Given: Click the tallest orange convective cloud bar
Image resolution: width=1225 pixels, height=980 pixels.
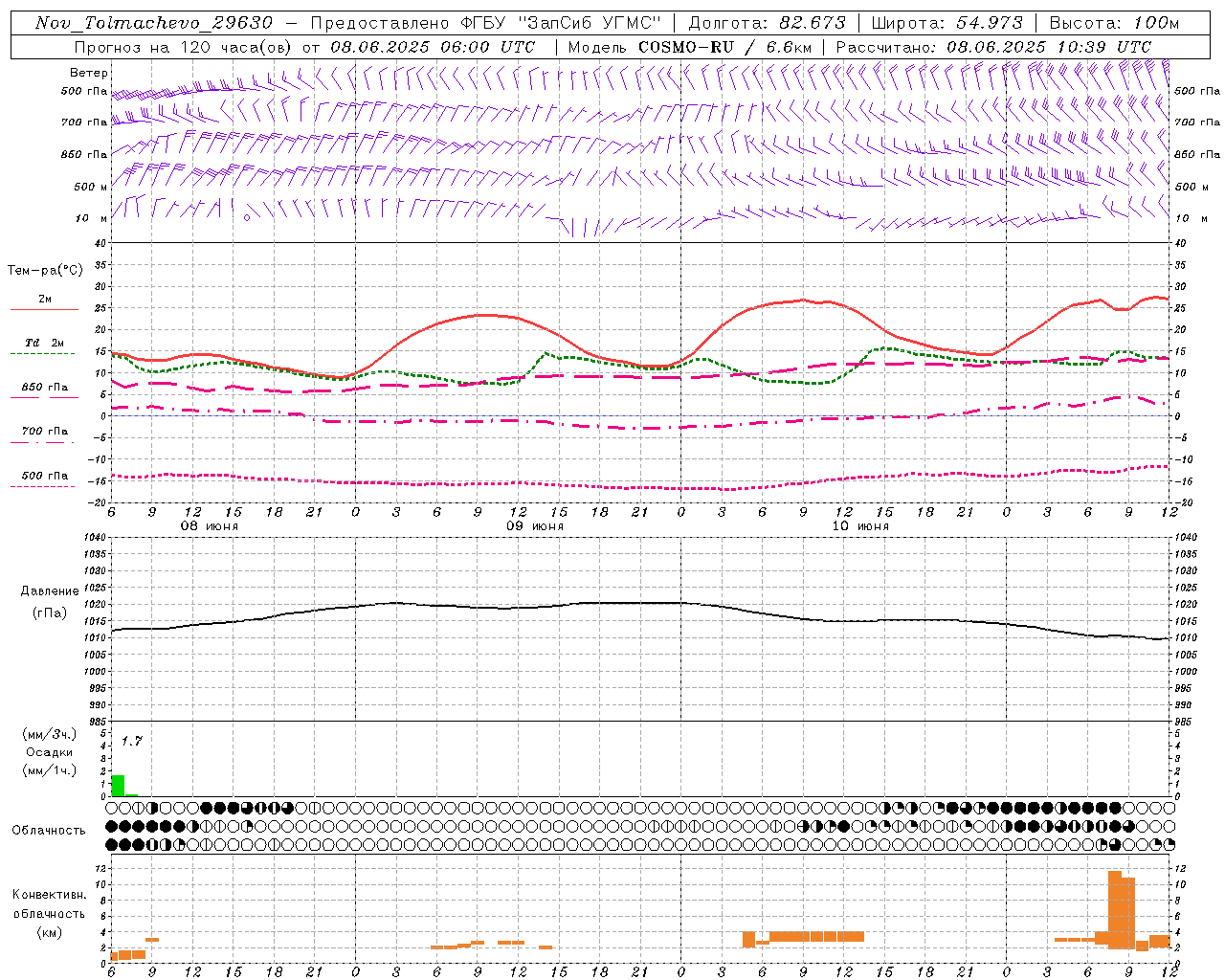Looking at the screenshot, I should click(x=1115, y=909).
